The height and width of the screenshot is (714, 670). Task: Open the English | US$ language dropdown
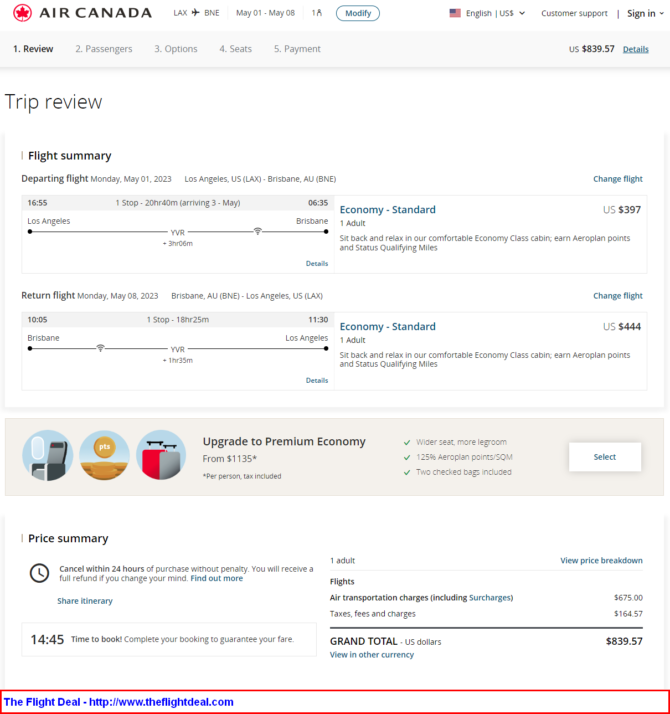point(495,13)
